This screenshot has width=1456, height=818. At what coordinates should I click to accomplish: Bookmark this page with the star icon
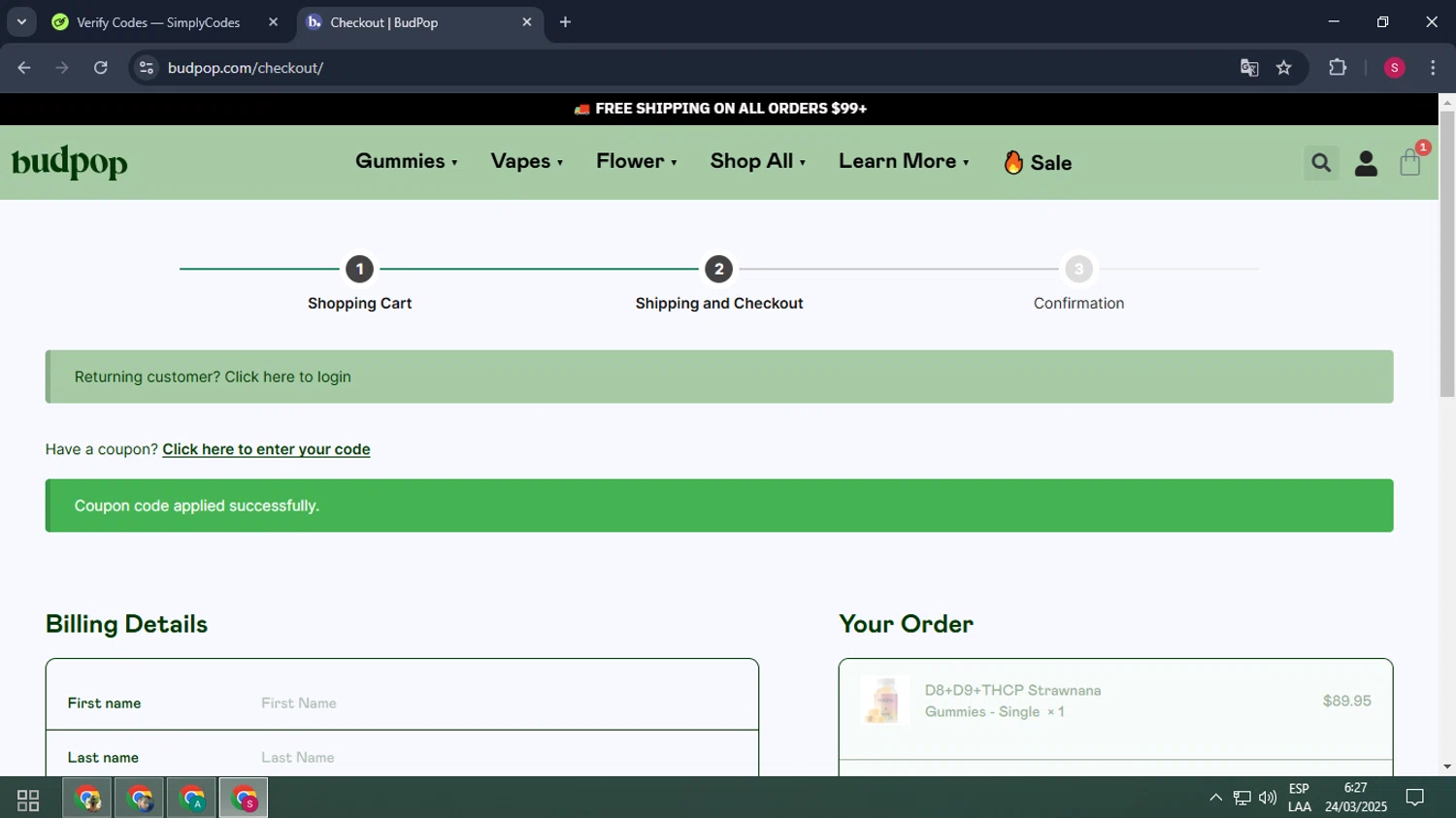click(x=1284, y=68)
